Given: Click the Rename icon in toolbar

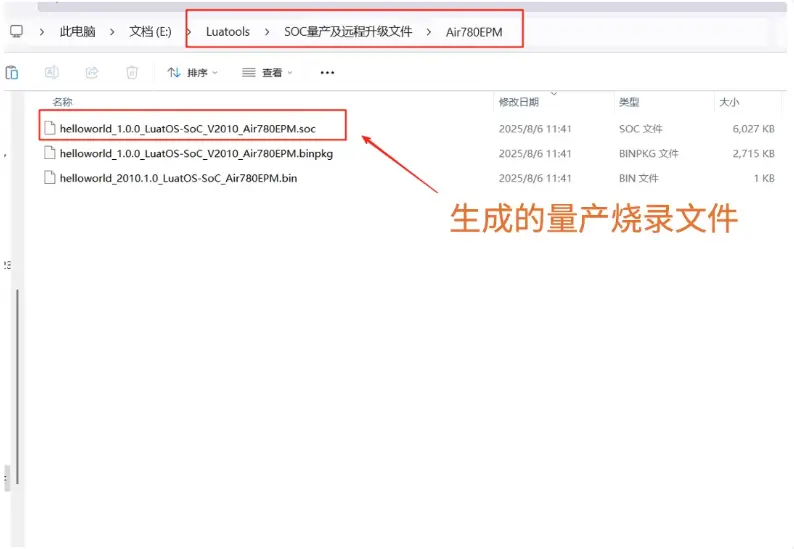Looking at the screenshot, I should tap(52, 72).
